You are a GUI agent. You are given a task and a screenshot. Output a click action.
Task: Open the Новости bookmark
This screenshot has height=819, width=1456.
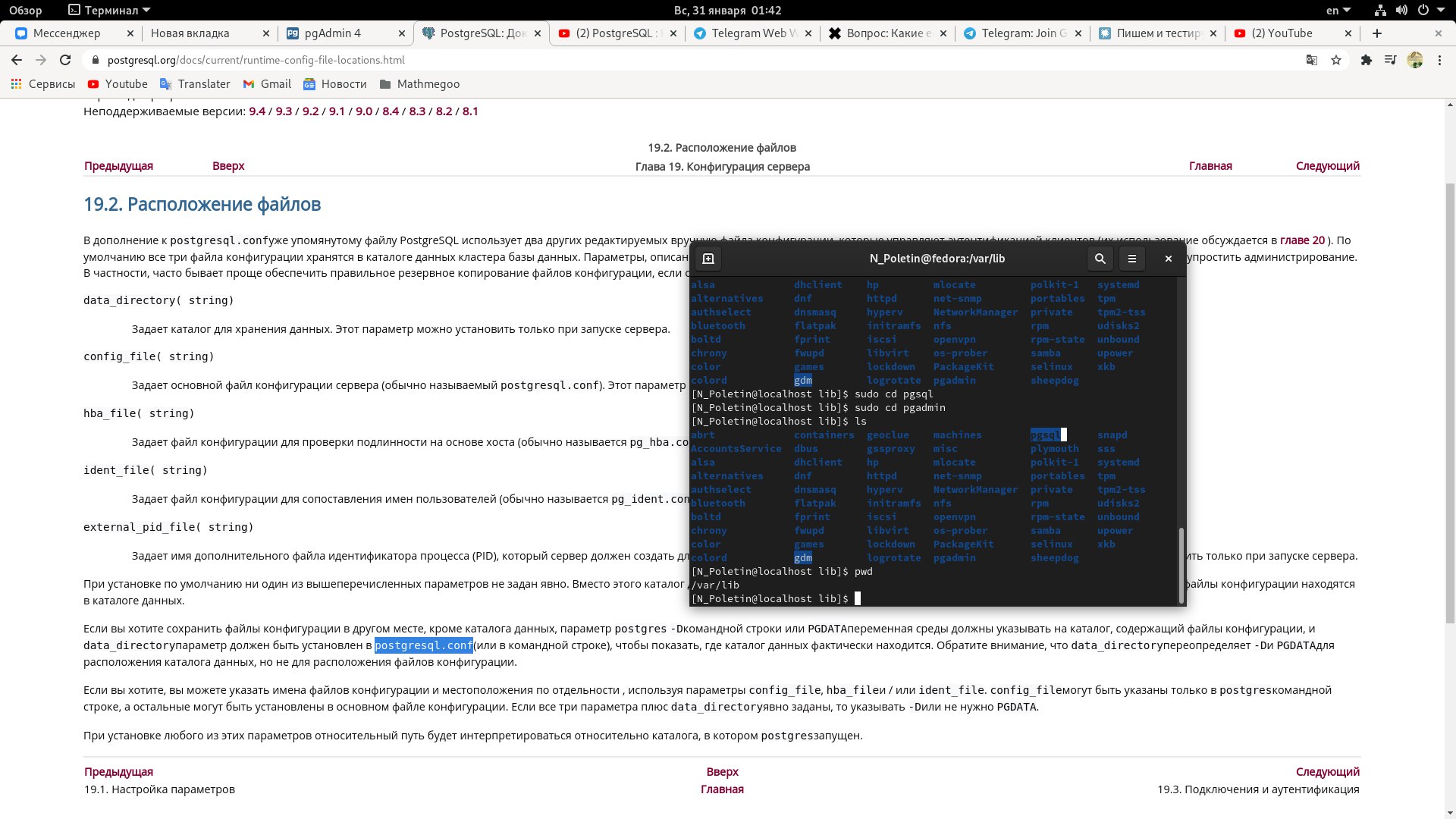coord(335,84)
